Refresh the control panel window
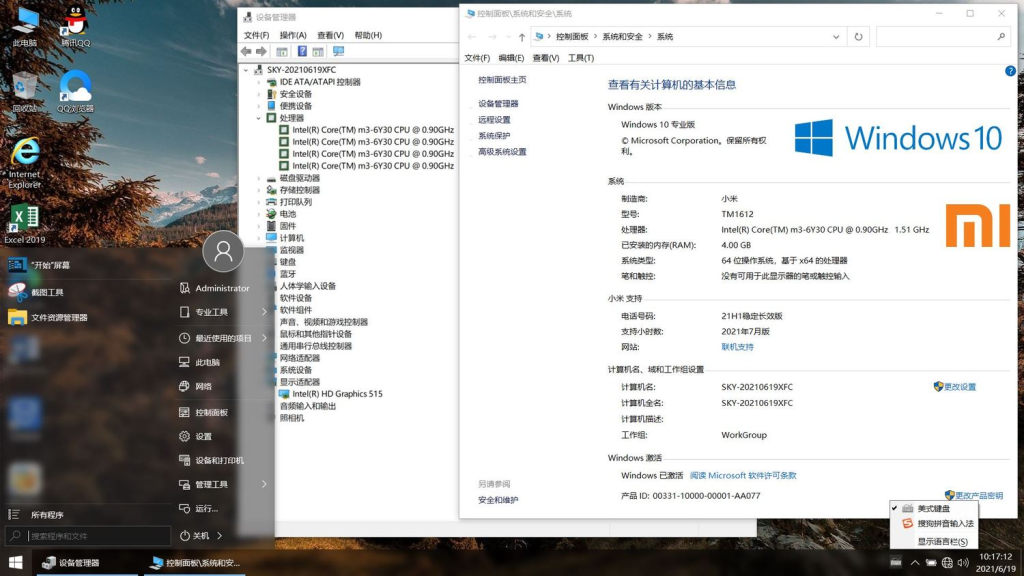 tap(858, 37)
